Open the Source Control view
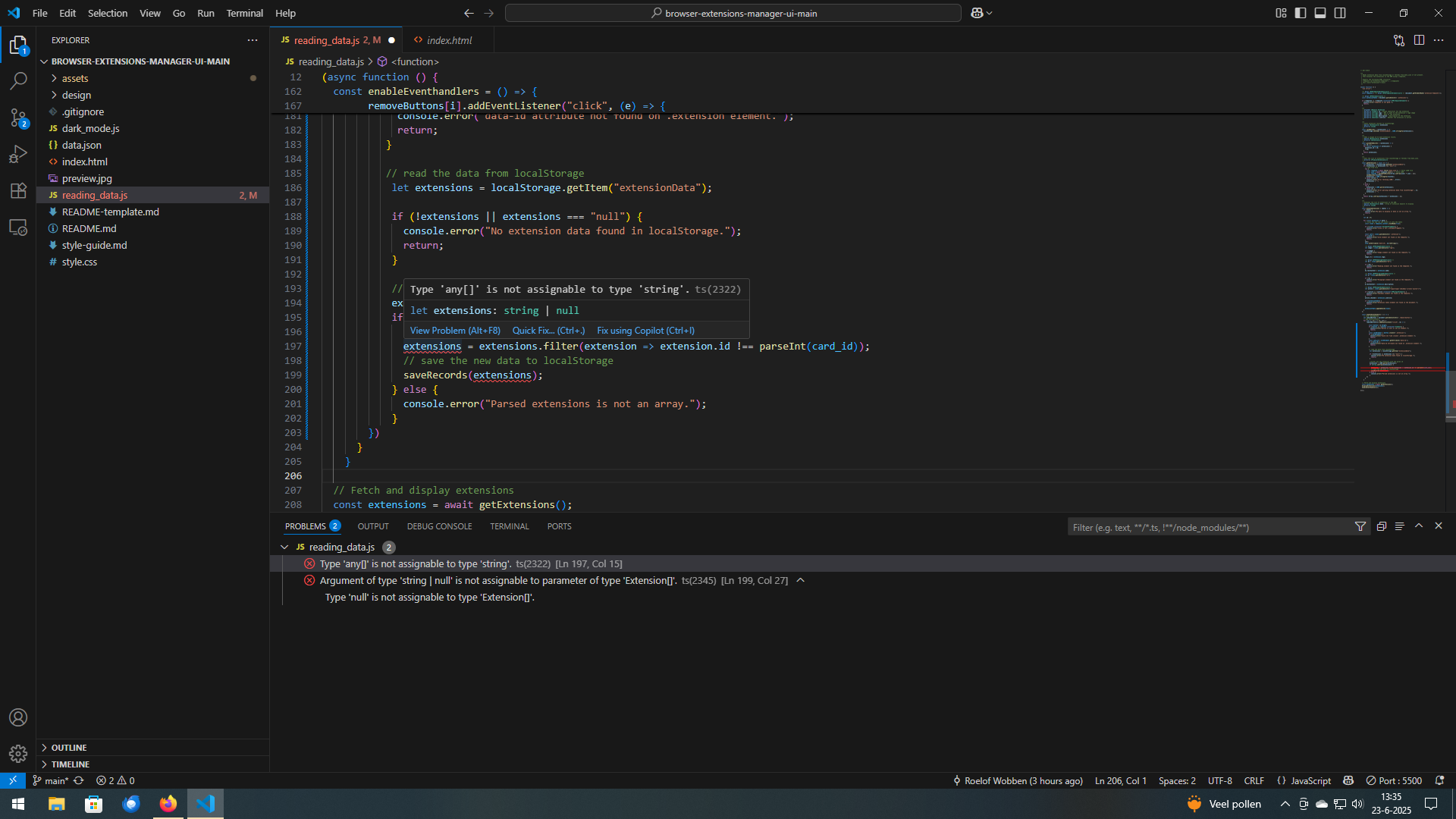Image resolution: width=1456 pixels, height=819 pixels. (18, 118)
